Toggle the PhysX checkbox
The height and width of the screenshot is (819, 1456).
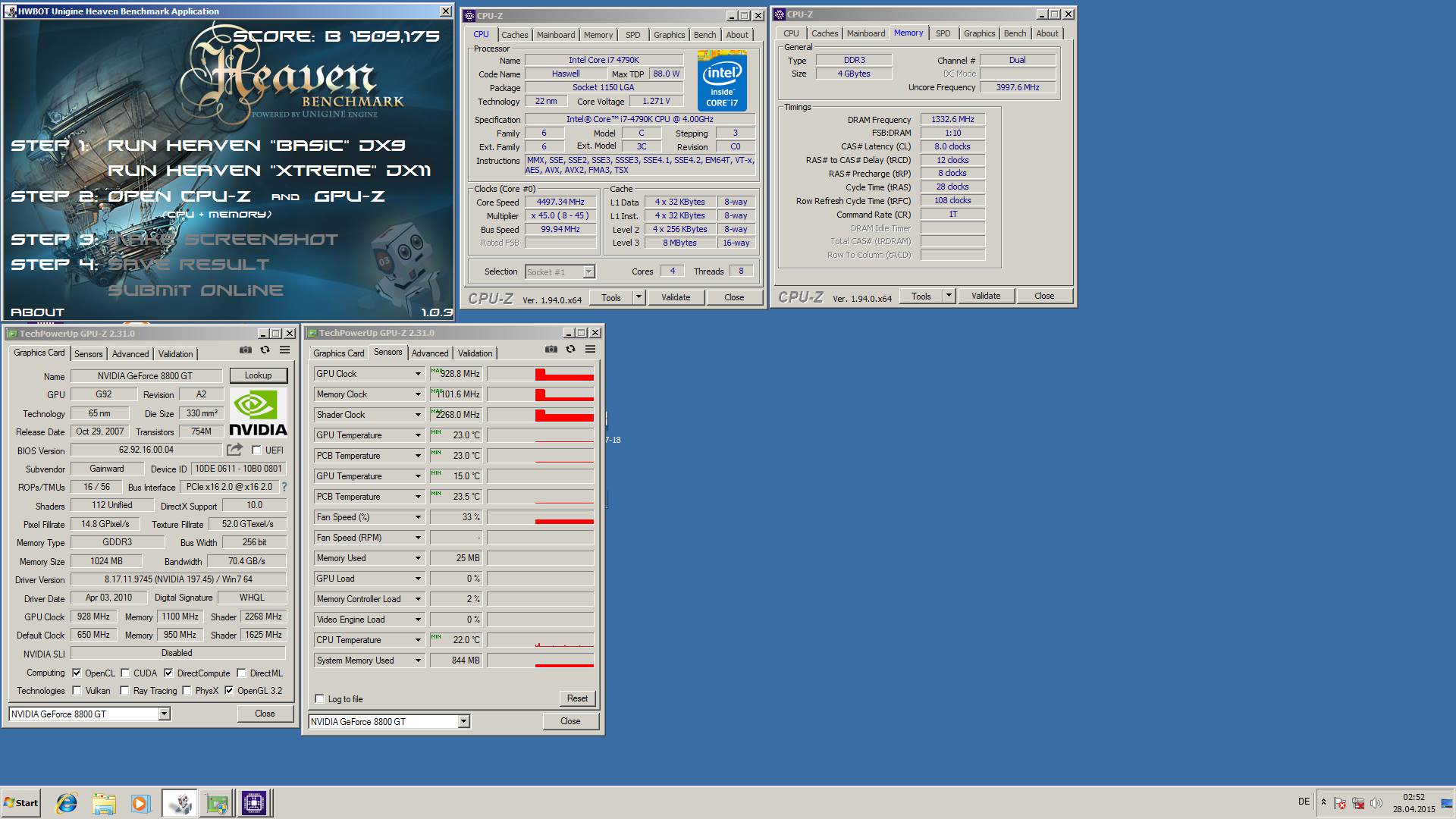point(187,690)
